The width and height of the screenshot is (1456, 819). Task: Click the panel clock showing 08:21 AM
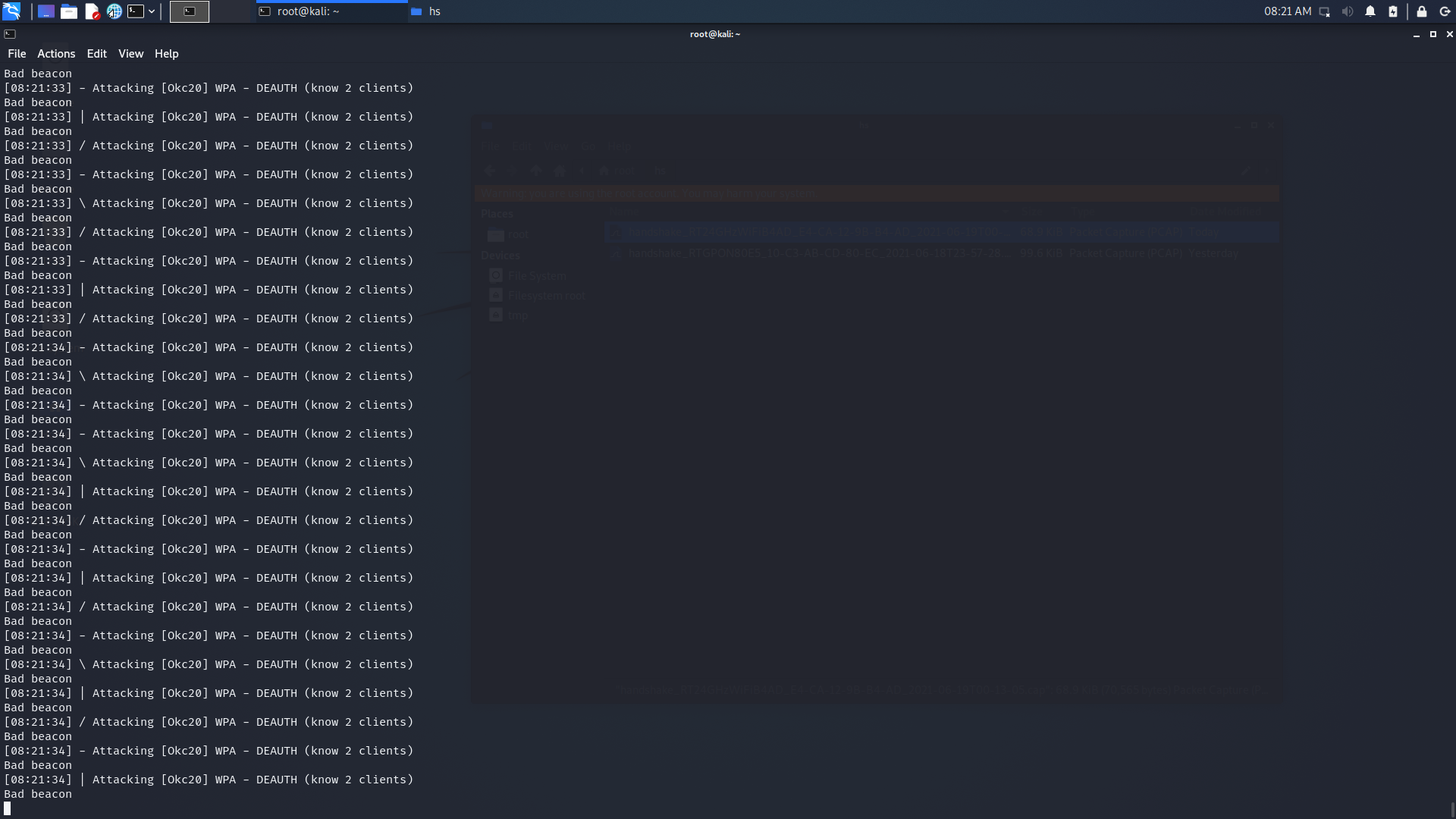[1287, 11]
